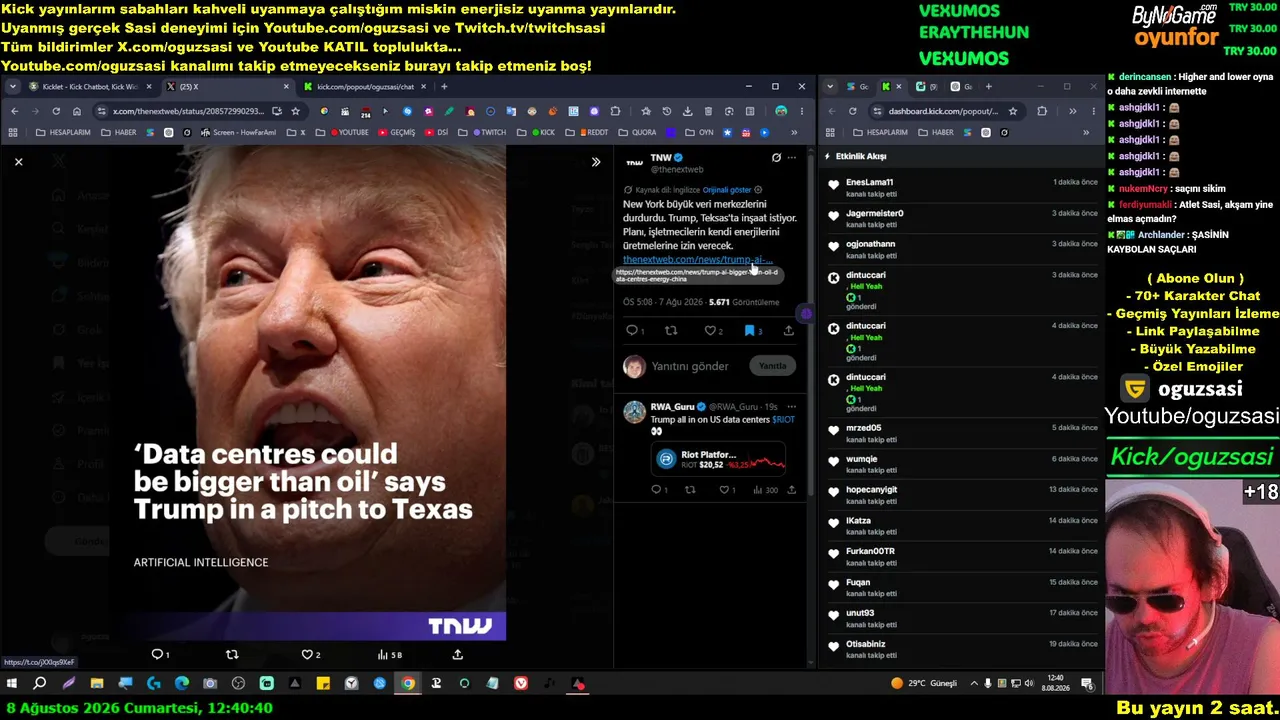
Task: Open the TNW tweet more options menu
Action: tap(792, 157)
